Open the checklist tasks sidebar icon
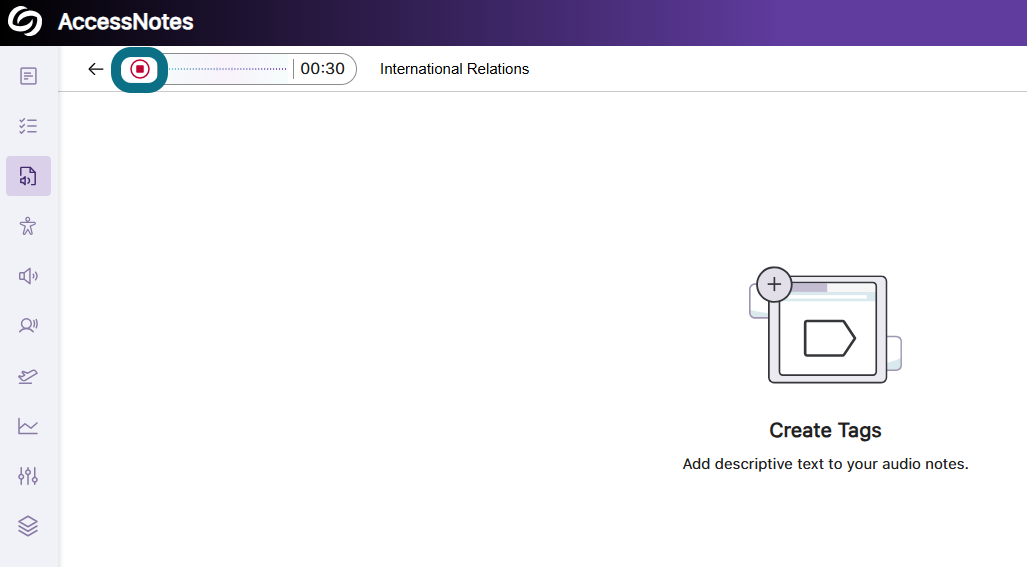The image size is (1027, 567). coord(28,126)
